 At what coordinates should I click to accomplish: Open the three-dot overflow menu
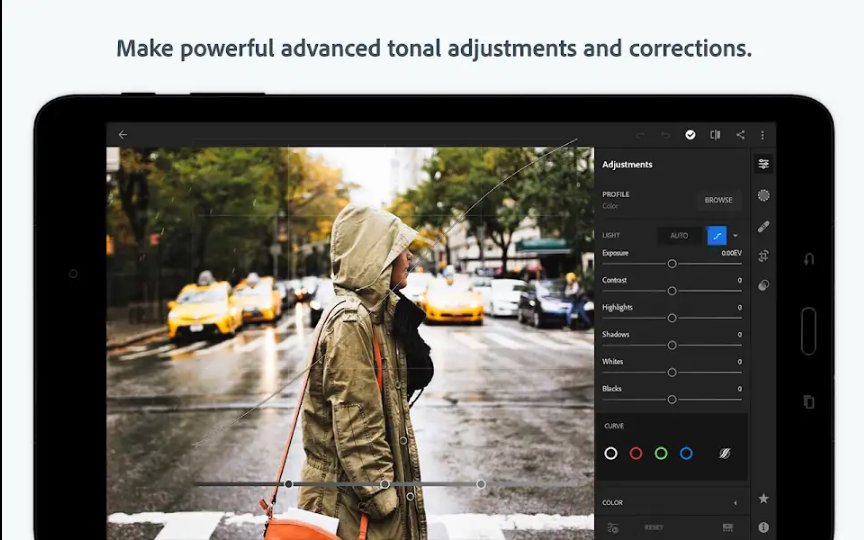coord(763,135)
